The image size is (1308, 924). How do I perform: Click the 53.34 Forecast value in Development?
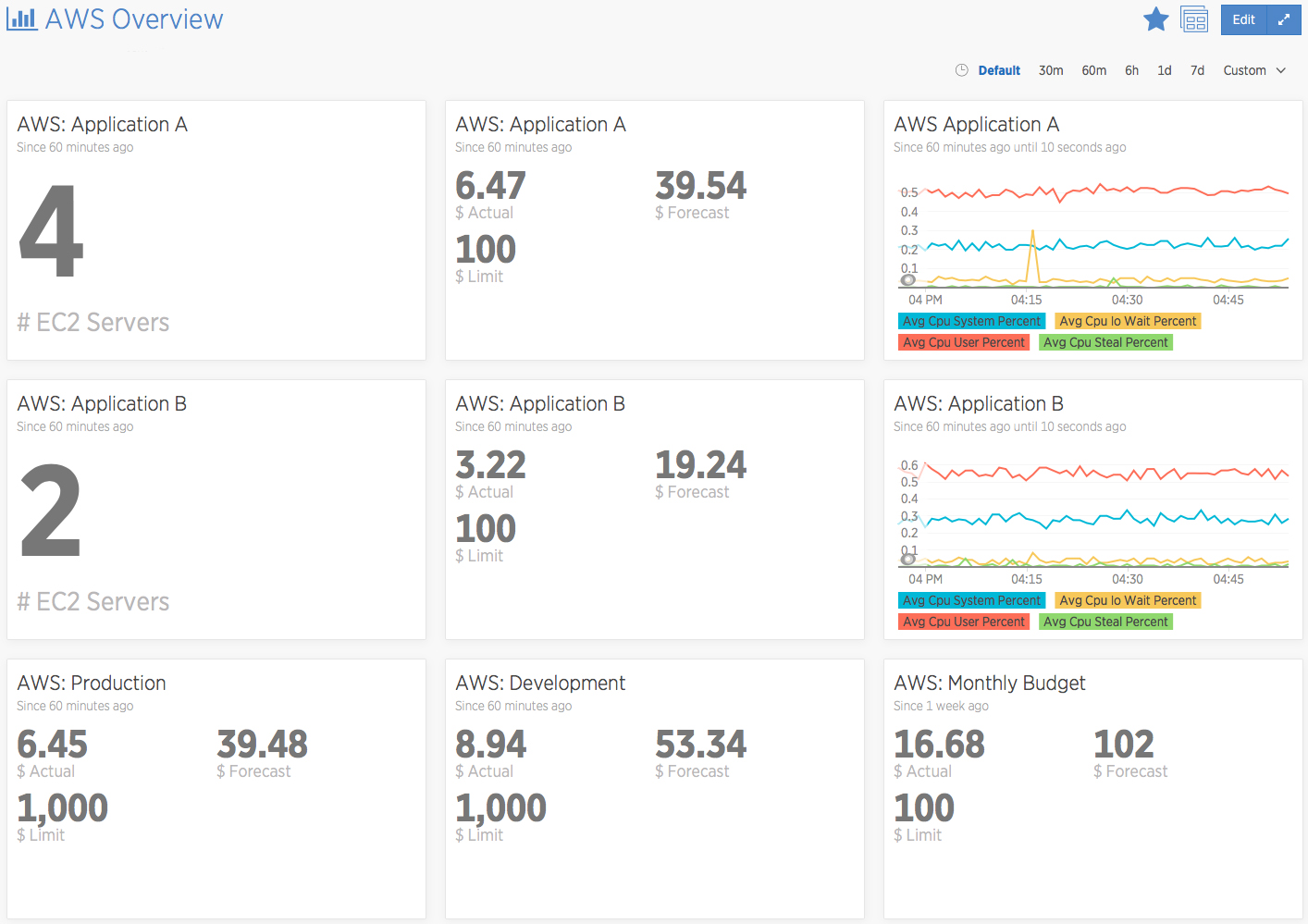point(700,745)
